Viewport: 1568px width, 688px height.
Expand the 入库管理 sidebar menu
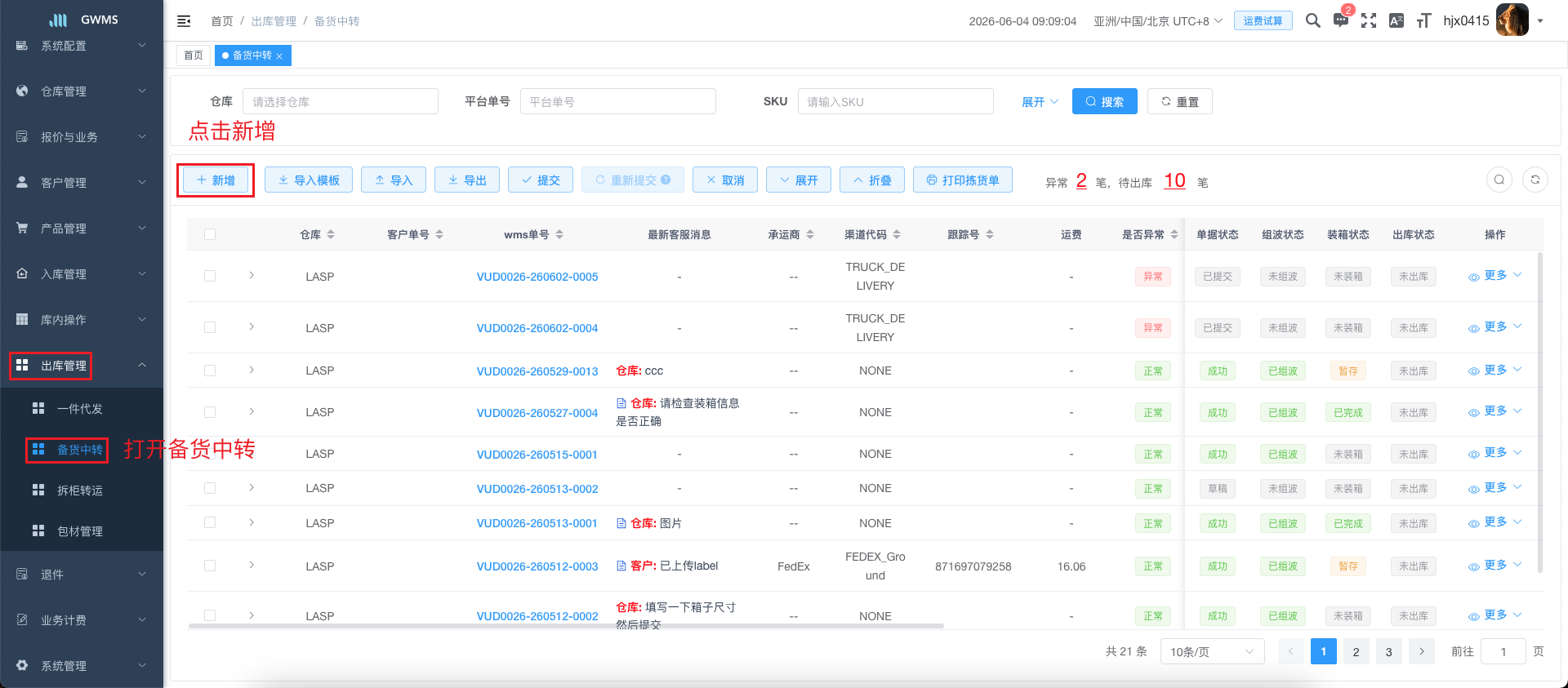[82, 274]
